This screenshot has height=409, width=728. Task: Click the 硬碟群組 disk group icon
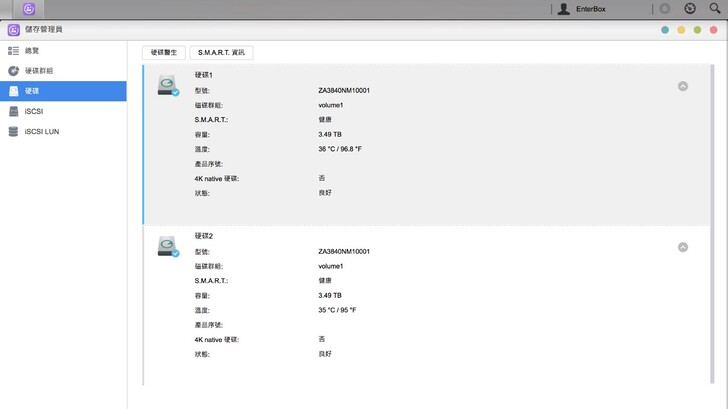(x=14, y=71)
